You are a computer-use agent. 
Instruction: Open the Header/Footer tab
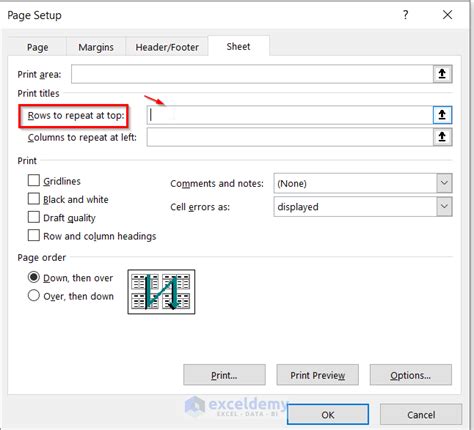click(x=167, y=47)
